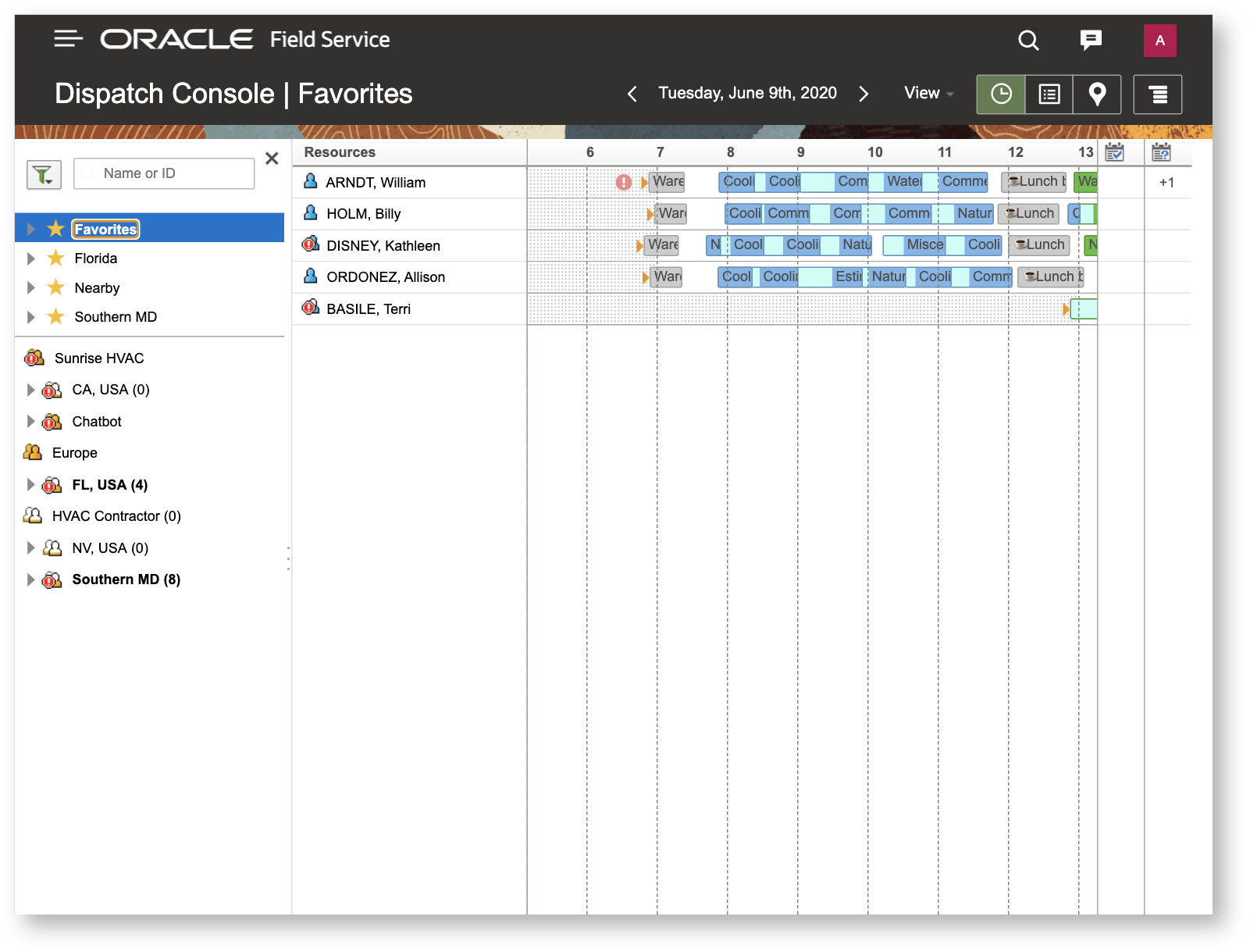Click the red alert icon in ARNDT's row
The width and height of the screenshot is (1250, 952).
(623, 183)
